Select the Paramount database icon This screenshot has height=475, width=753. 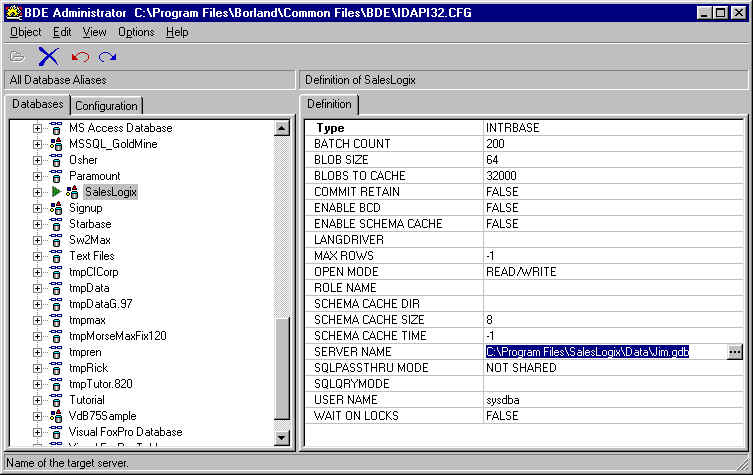pyautogui.click(x=56, y=176)
